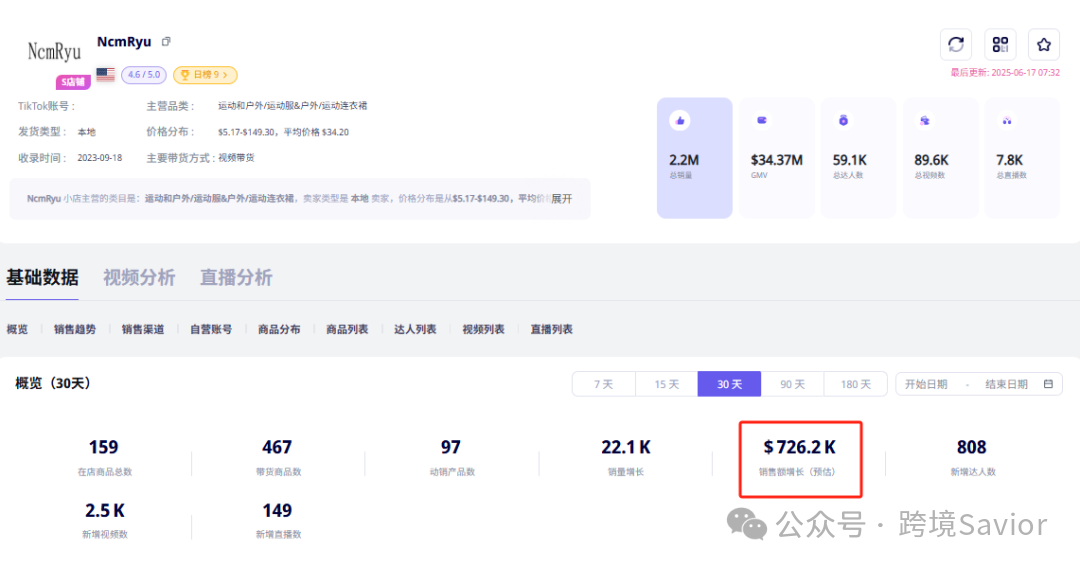Viewport: 1080px width, 567px height.
Task: Select the 2.2M total sales card
Action: pyautogui.click(x=694, y=158)
